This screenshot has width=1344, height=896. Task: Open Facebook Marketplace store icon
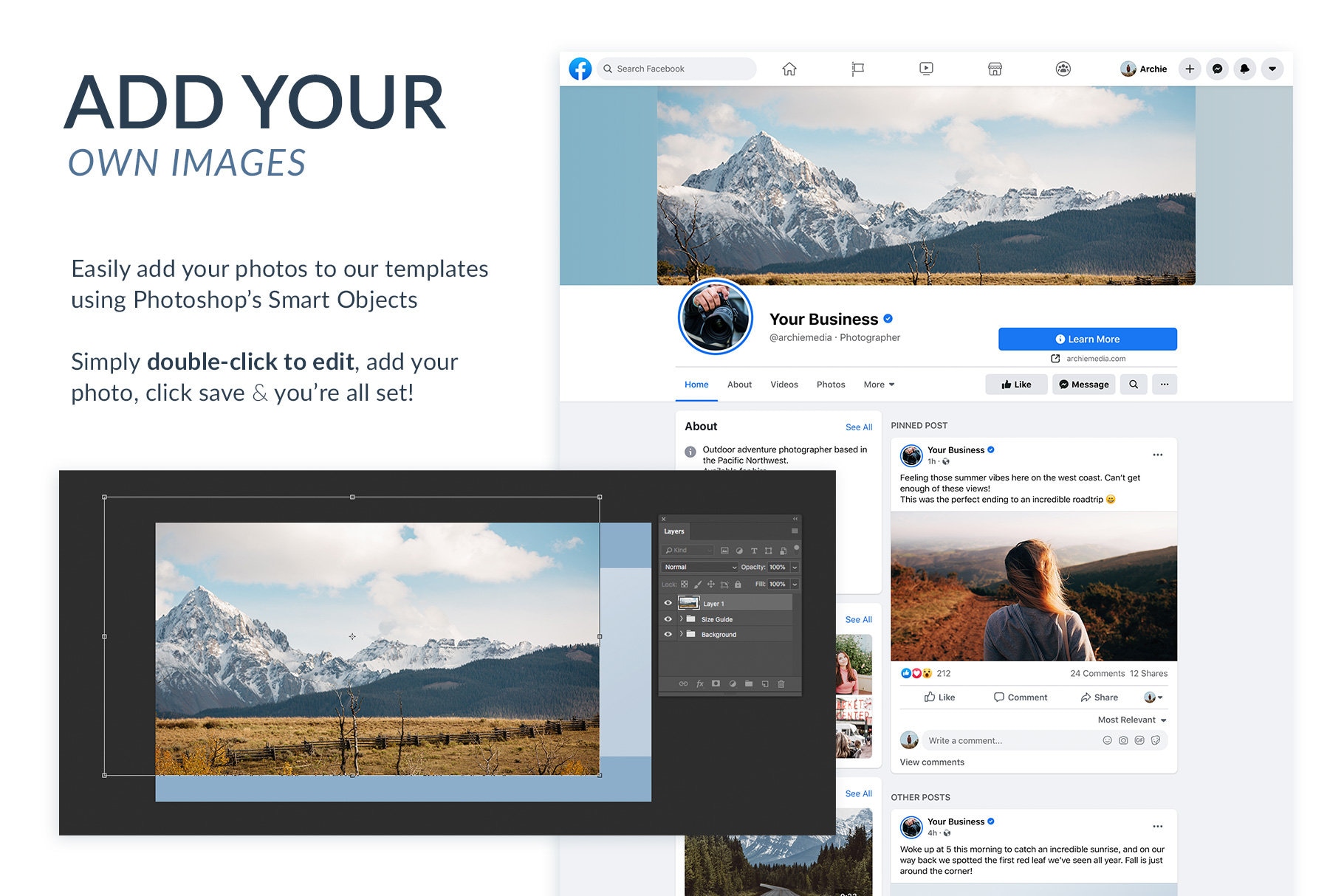(x=995, y=69)
